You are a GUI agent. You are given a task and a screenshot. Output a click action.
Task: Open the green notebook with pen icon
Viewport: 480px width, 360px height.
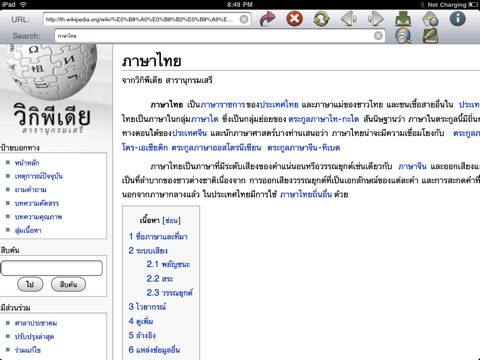coord(430,35)
